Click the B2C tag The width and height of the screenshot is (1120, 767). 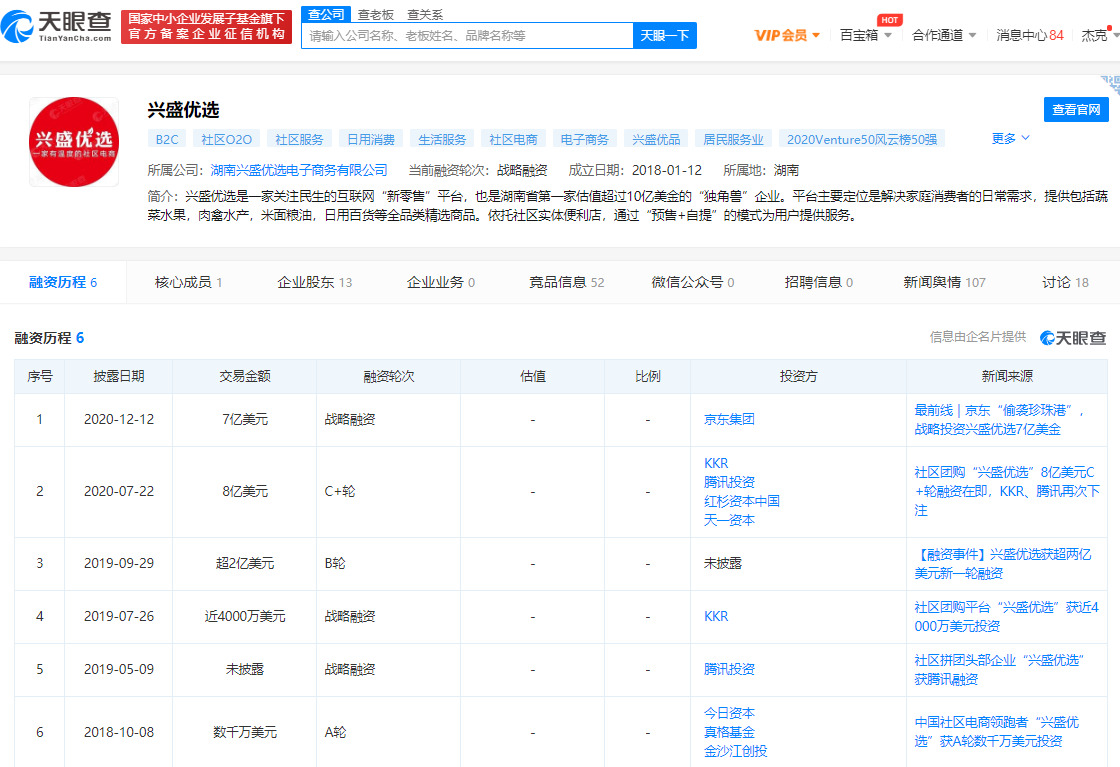pyautogui.click(x=167, y=139)
